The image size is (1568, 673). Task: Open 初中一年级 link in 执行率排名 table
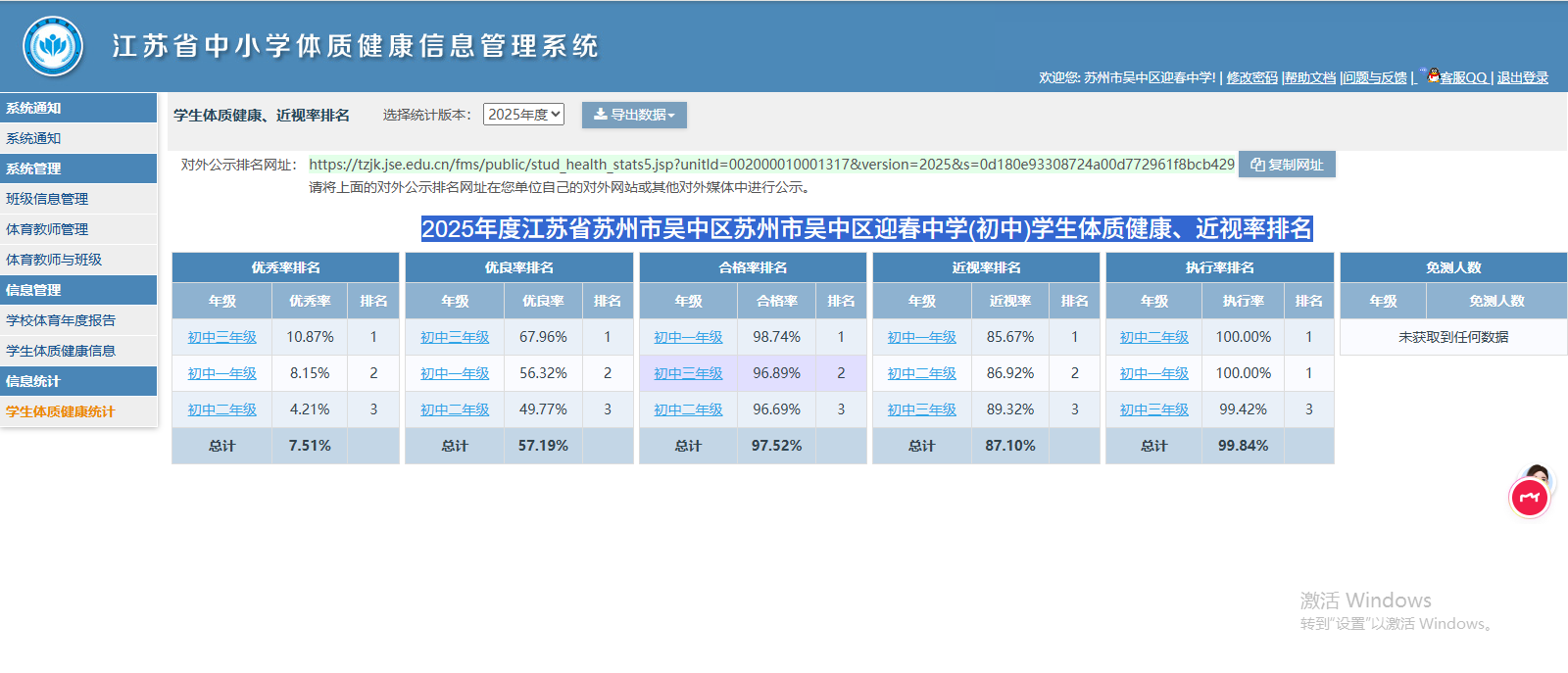click(1154, 373)
